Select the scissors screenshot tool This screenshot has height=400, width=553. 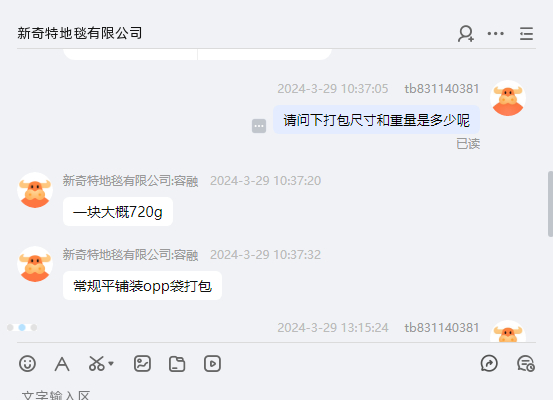pos(96,364)
